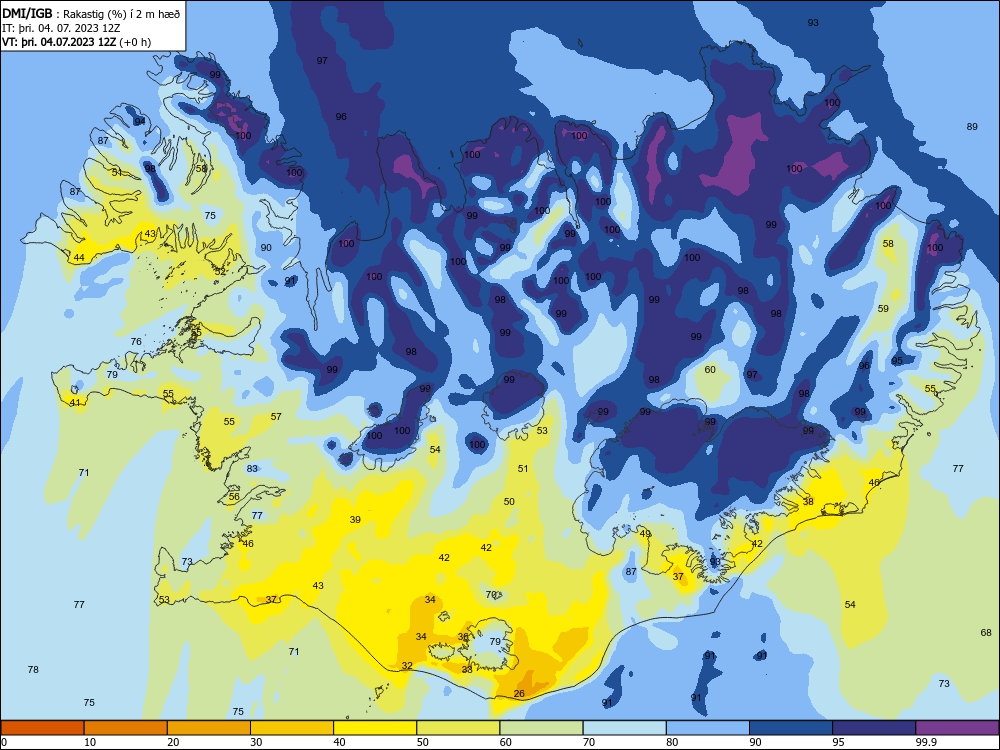This screenshot has width=1000, height=750.
Task: Select the purple above-99.9 legend swatch
Action: coord(957,728)
